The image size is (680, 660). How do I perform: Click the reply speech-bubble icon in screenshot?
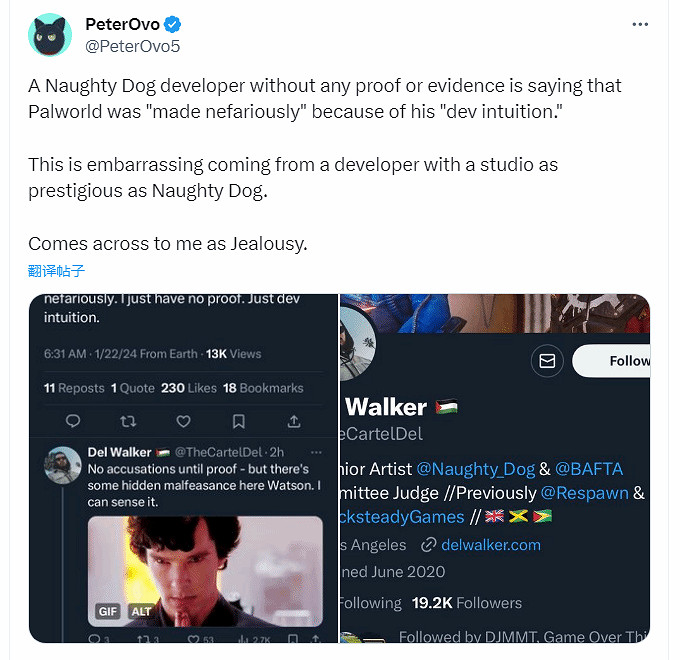point(72,421)
